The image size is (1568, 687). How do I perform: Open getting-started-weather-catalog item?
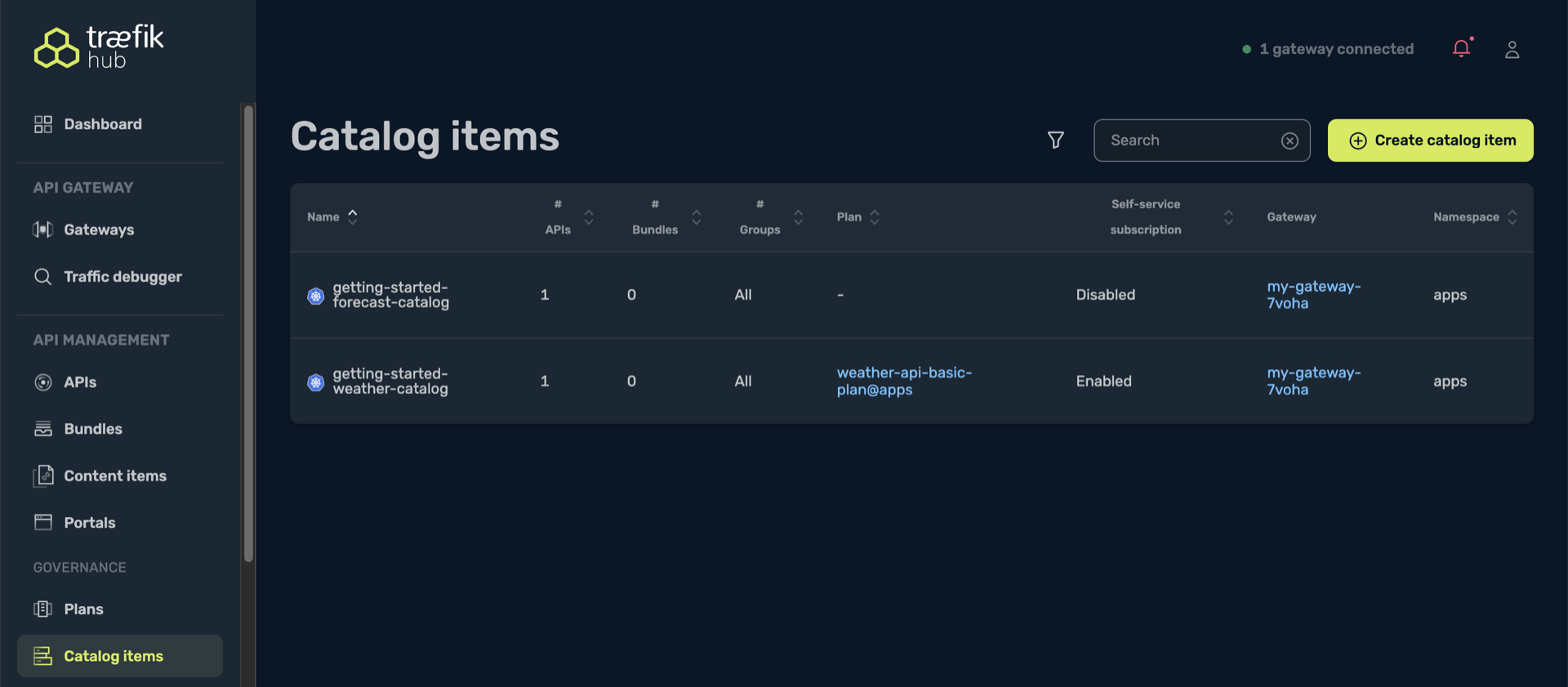(390, 381)
